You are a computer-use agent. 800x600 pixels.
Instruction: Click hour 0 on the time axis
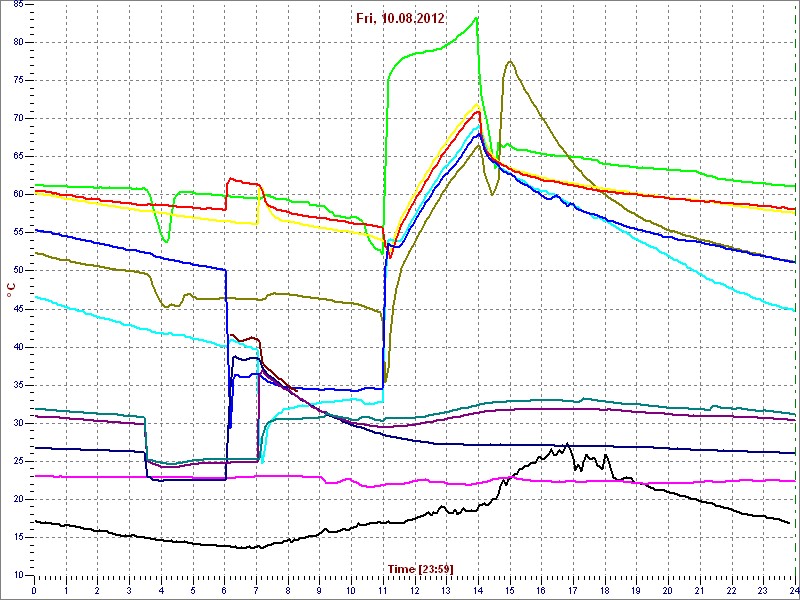[34, 590]
